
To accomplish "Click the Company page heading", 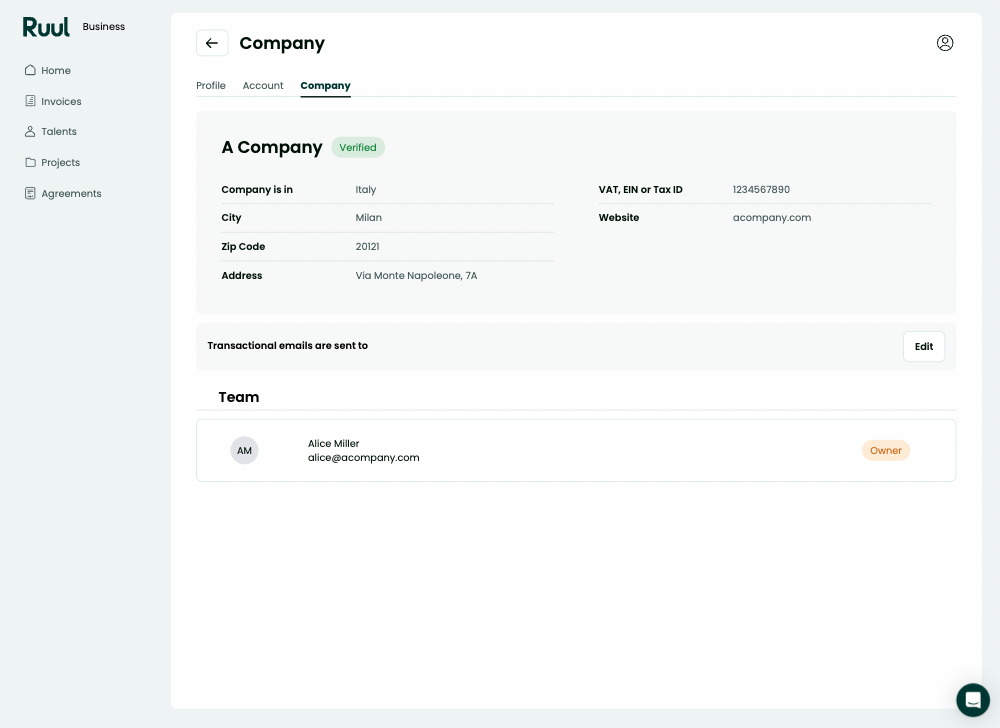I will [282, 43].
